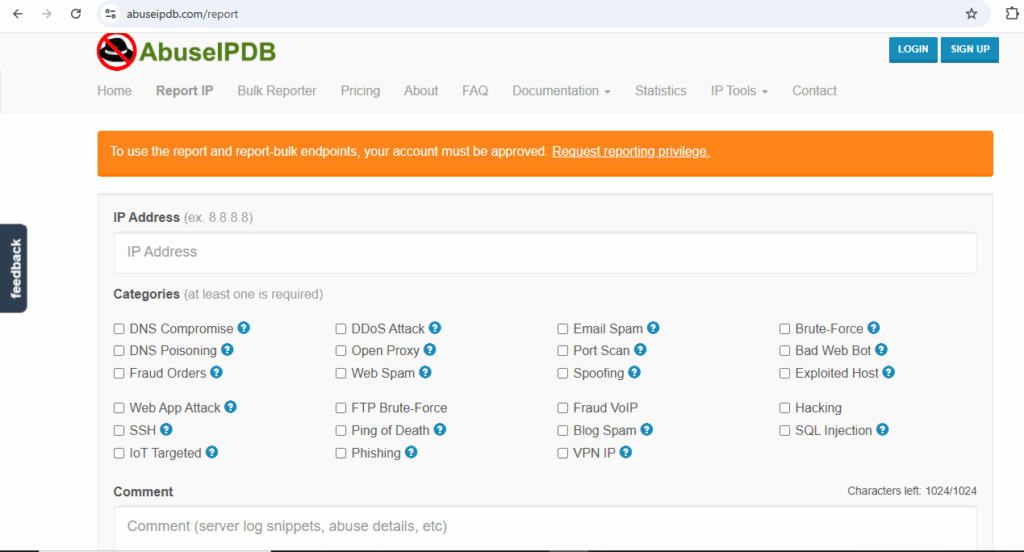Screen dimensions: 1024x552
Task: Open help icon next to Brute-Force
Action: click(874, 328)
